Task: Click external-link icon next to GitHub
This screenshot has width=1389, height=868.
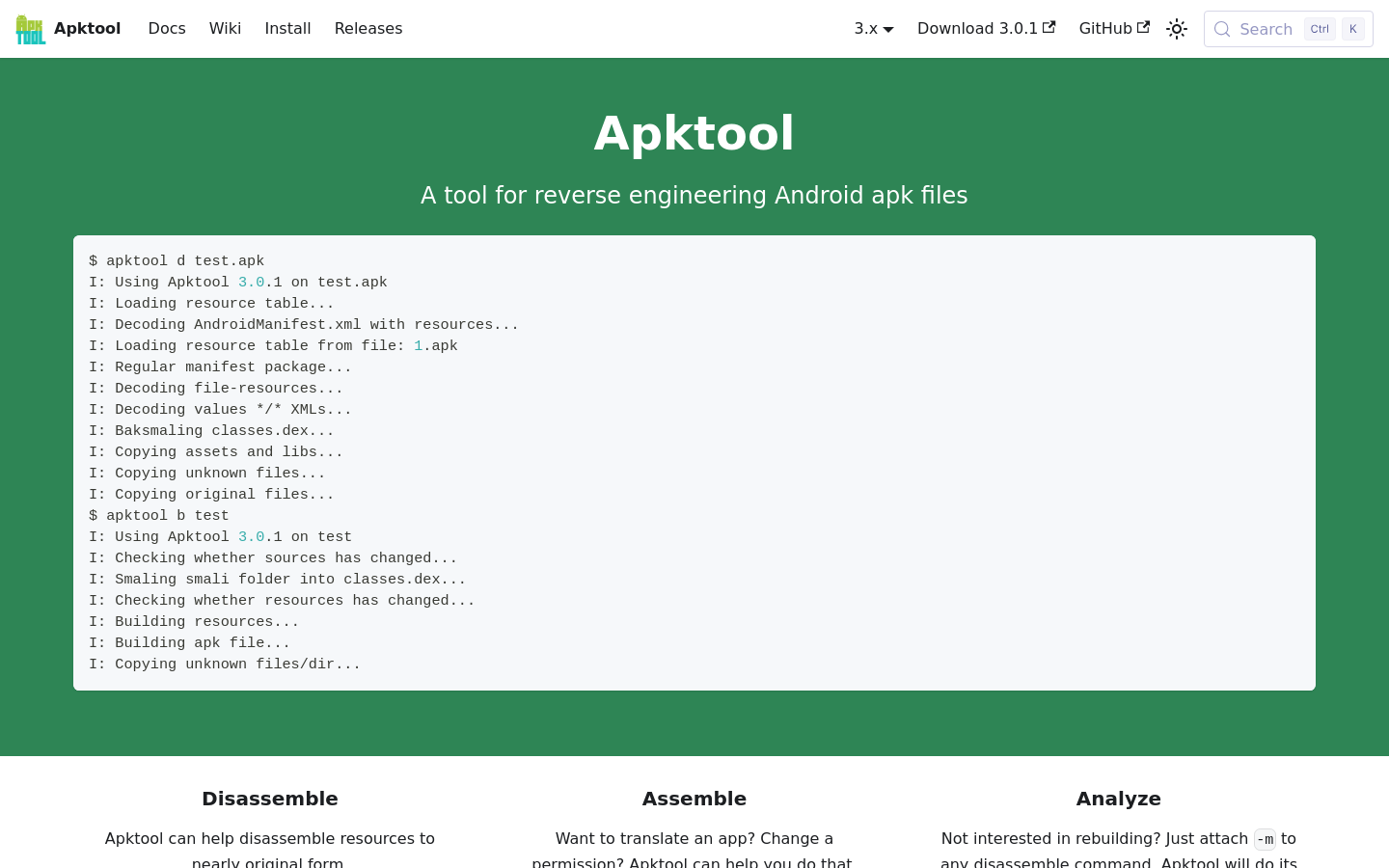Action: pos(1143,27)
